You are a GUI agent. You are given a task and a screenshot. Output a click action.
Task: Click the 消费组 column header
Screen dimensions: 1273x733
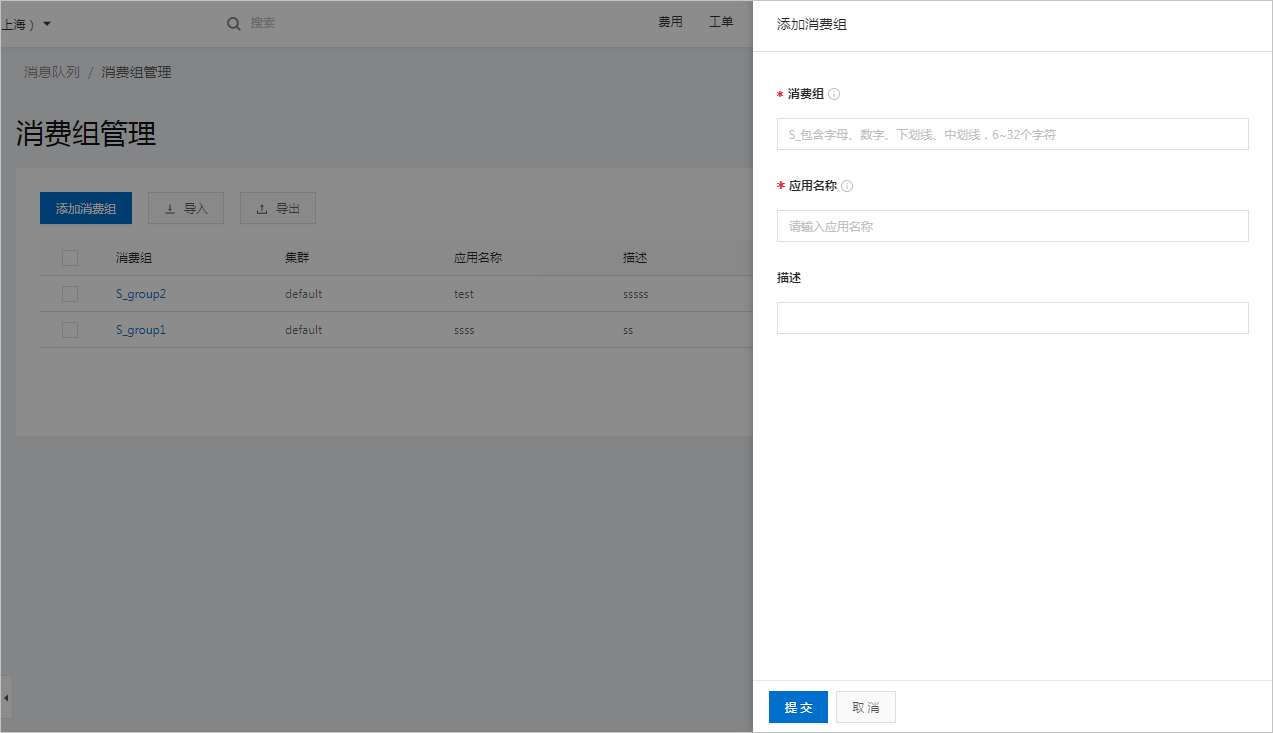tap(134, 258)
